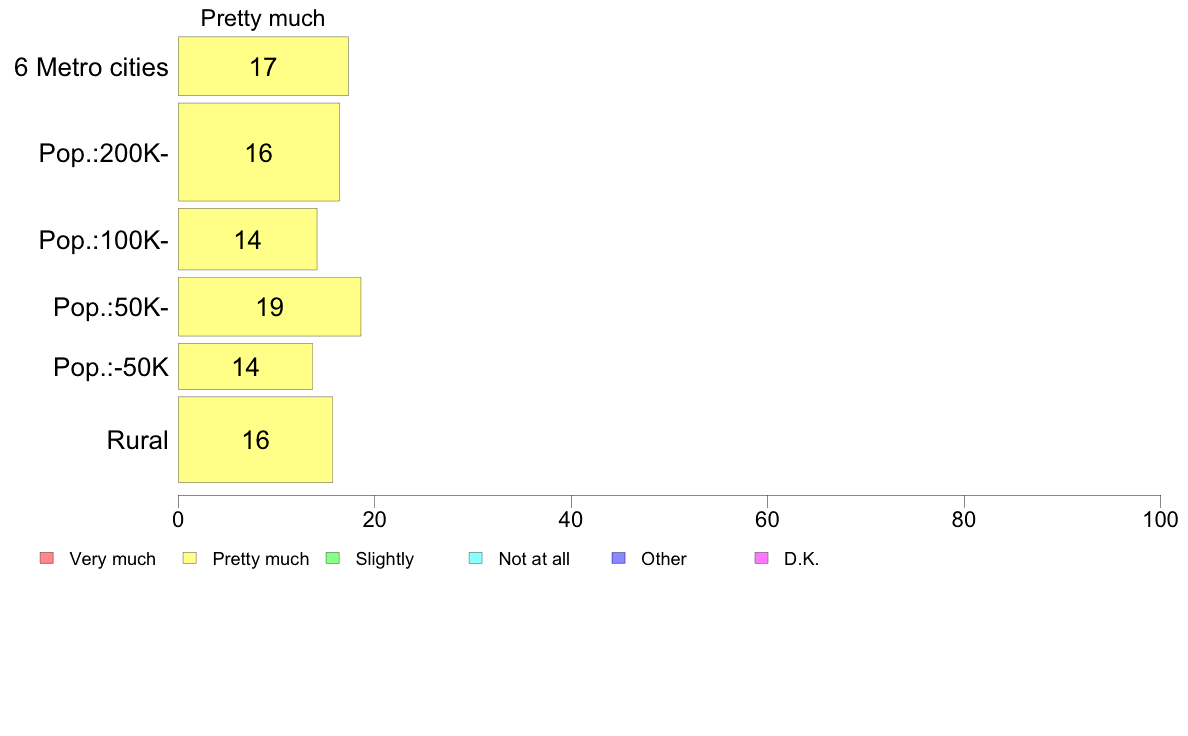Click the 6 Metro cities row label

91,67
